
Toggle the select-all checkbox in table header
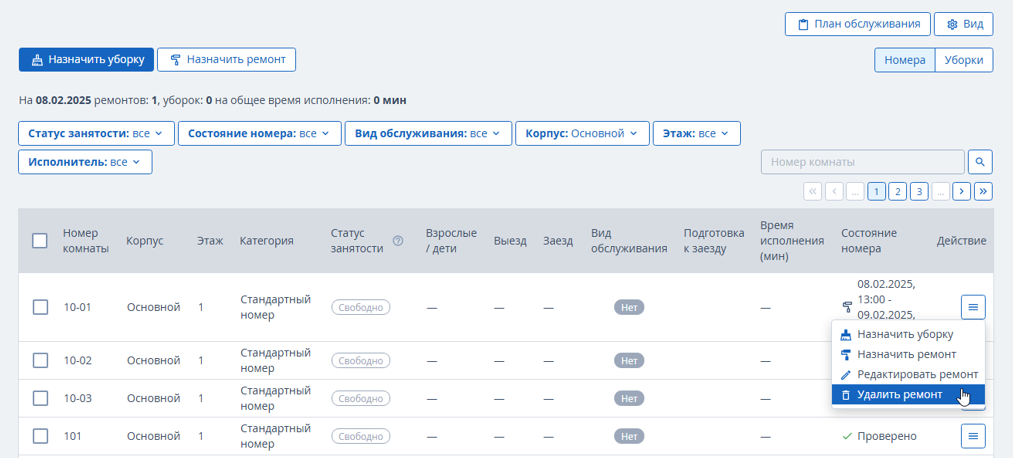(x=40, y=241)
